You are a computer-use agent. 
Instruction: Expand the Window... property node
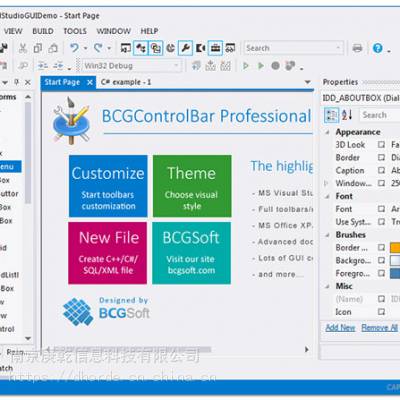pyautogui.click(x=326, y=183)
